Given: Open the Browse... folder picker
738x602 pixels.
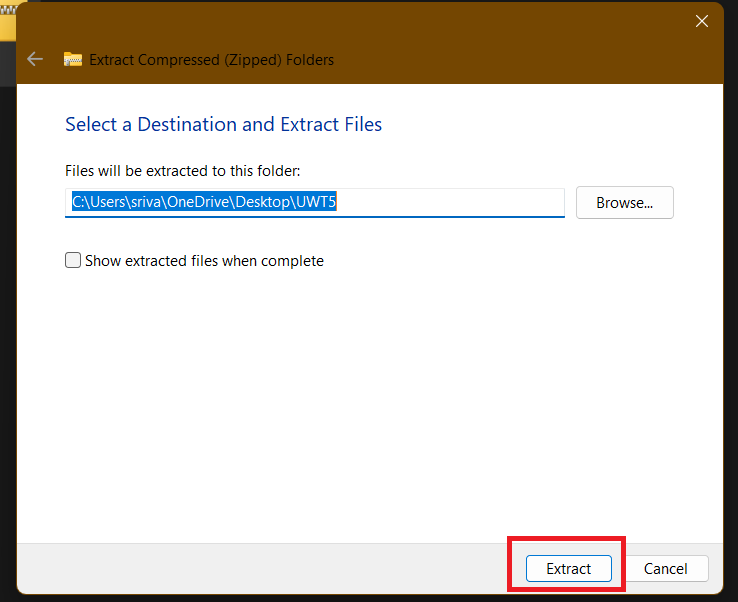Looking at the screenshot, I should coord(624,202).
